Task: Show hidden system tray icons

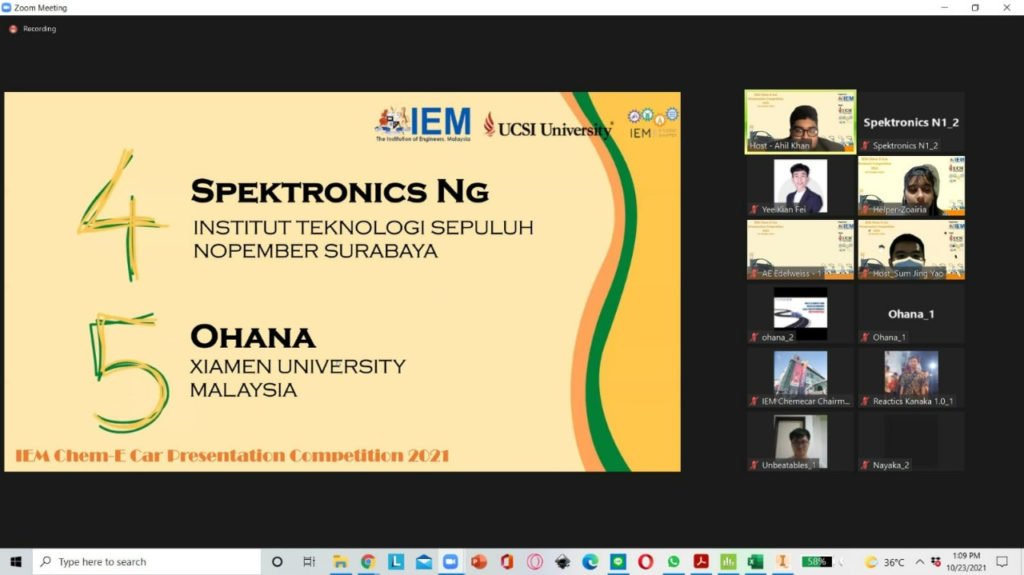Action: tap(920, 562)
